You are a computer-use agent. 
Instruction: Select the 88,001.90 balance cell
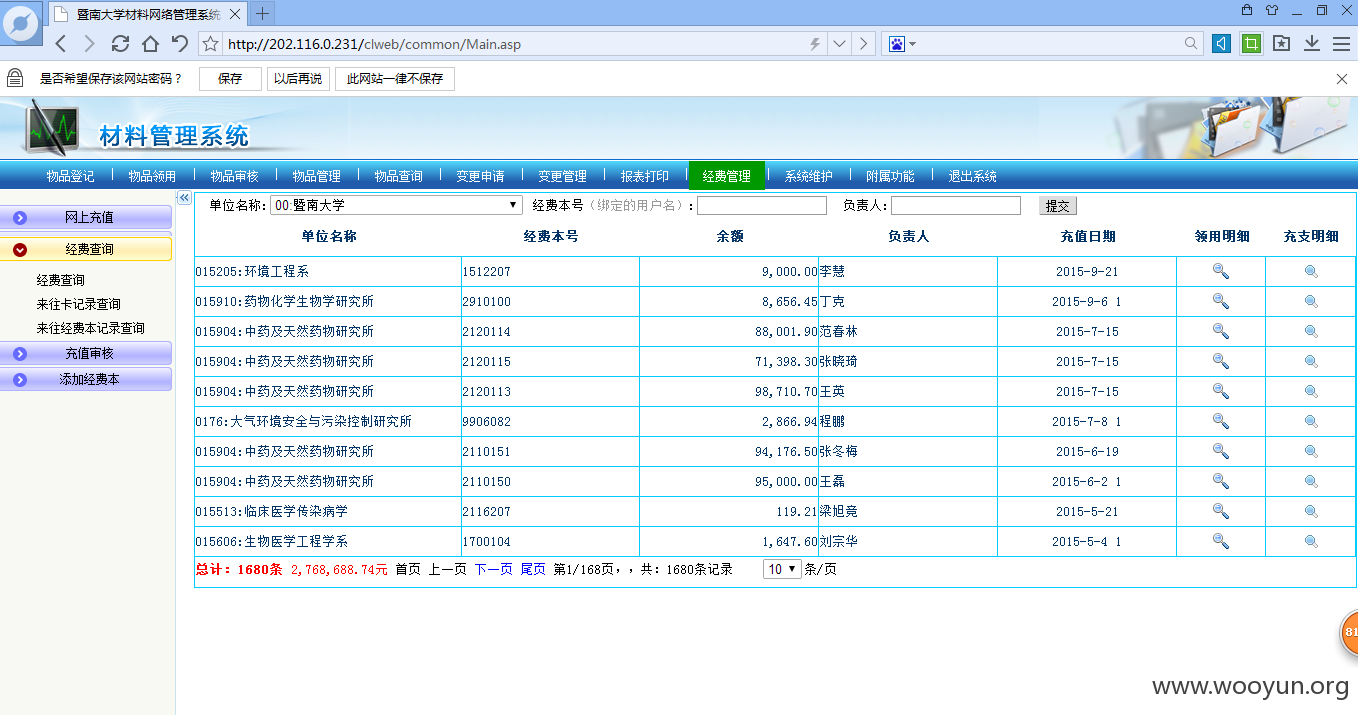tap(729, 331)
